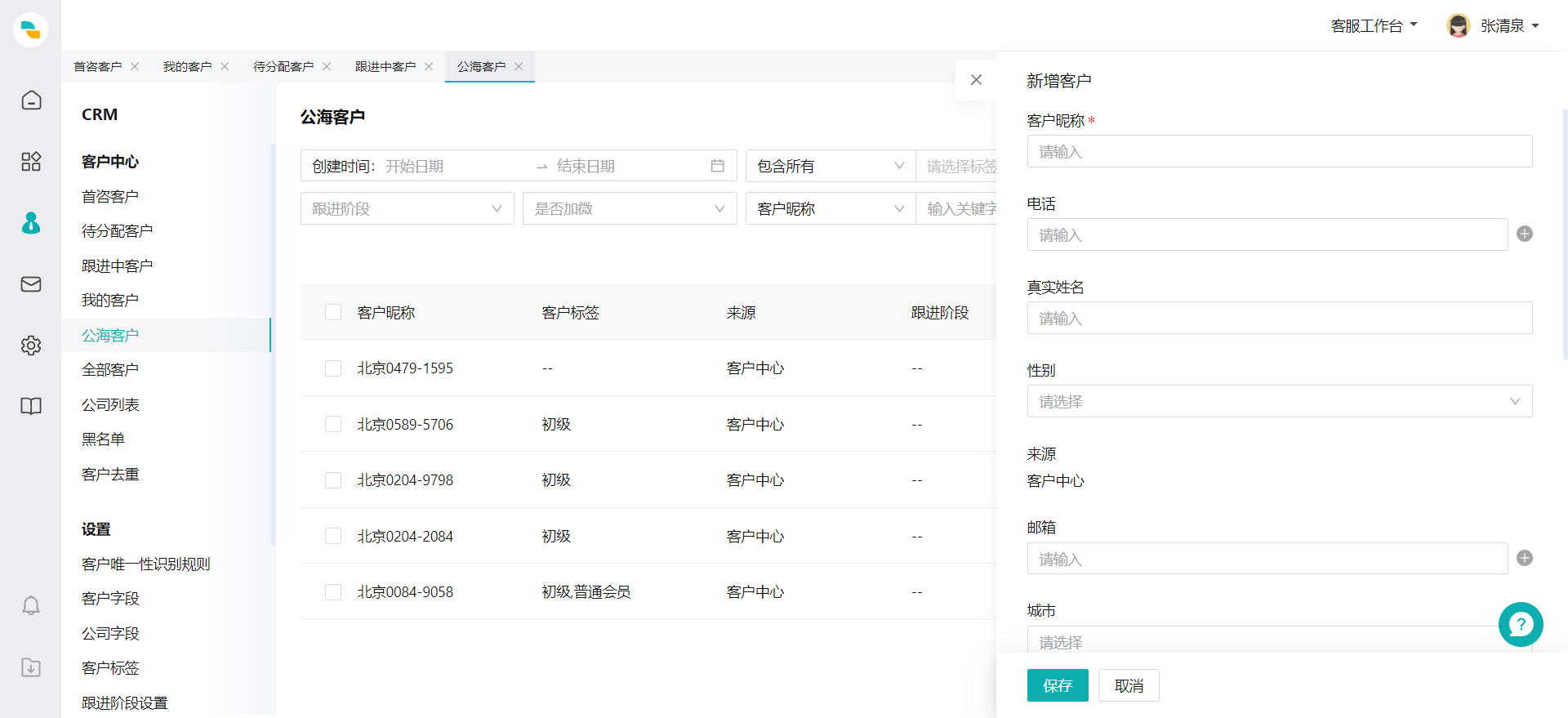Open the 性别 select dropdown

coord(1280,401)
